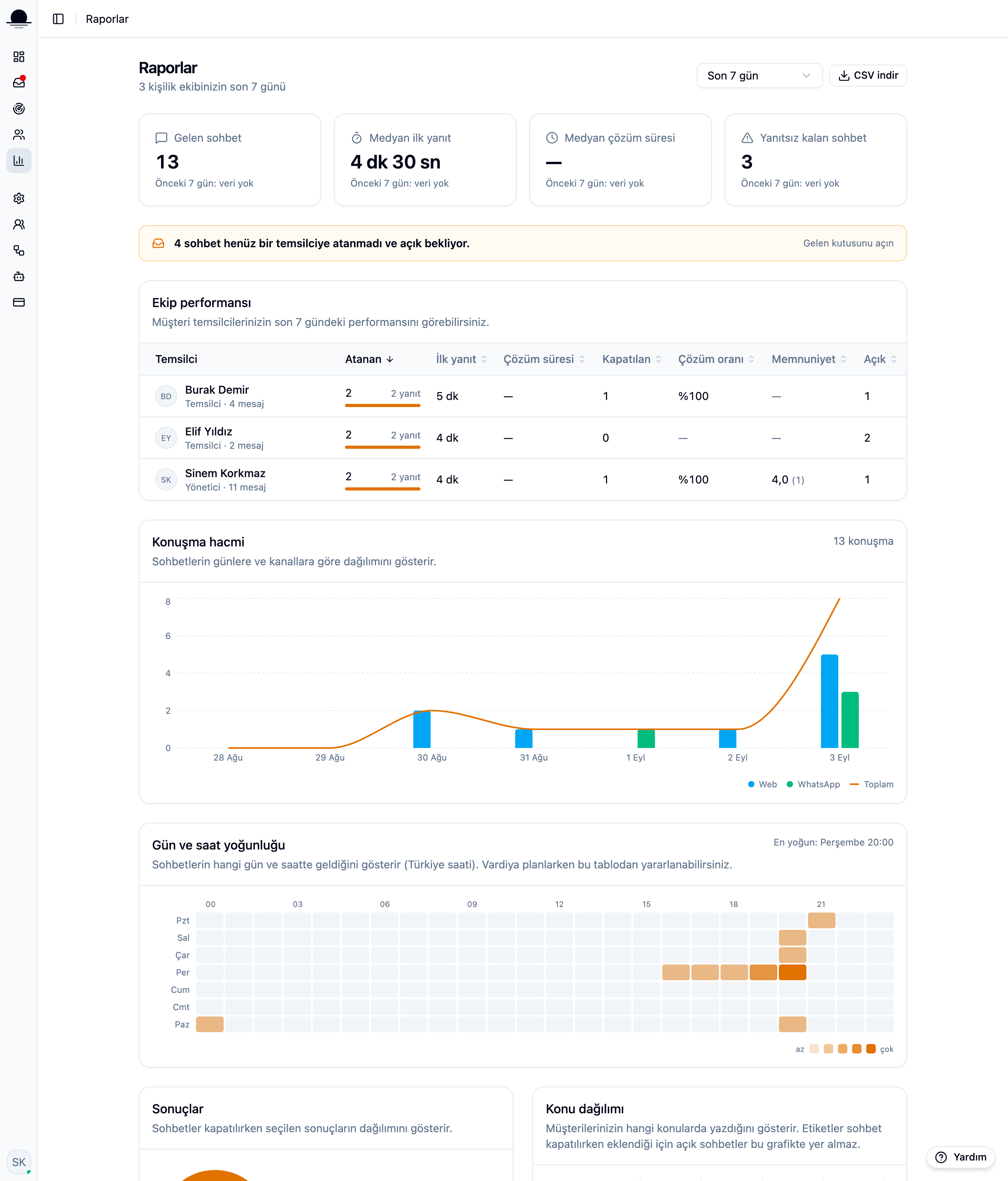Click the warning icon on Yanıtsız kalan sohbet

point(747,138)
